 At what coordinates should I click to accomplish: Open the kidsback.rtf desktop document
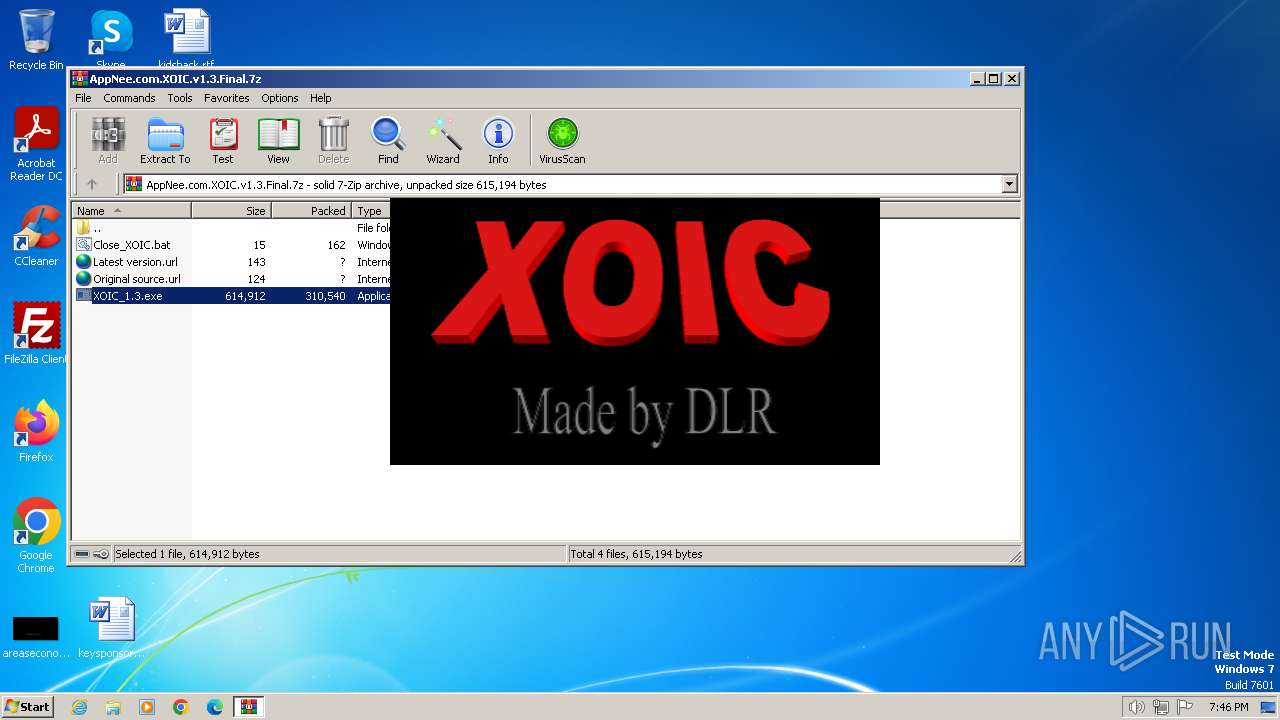click(186, 38)
